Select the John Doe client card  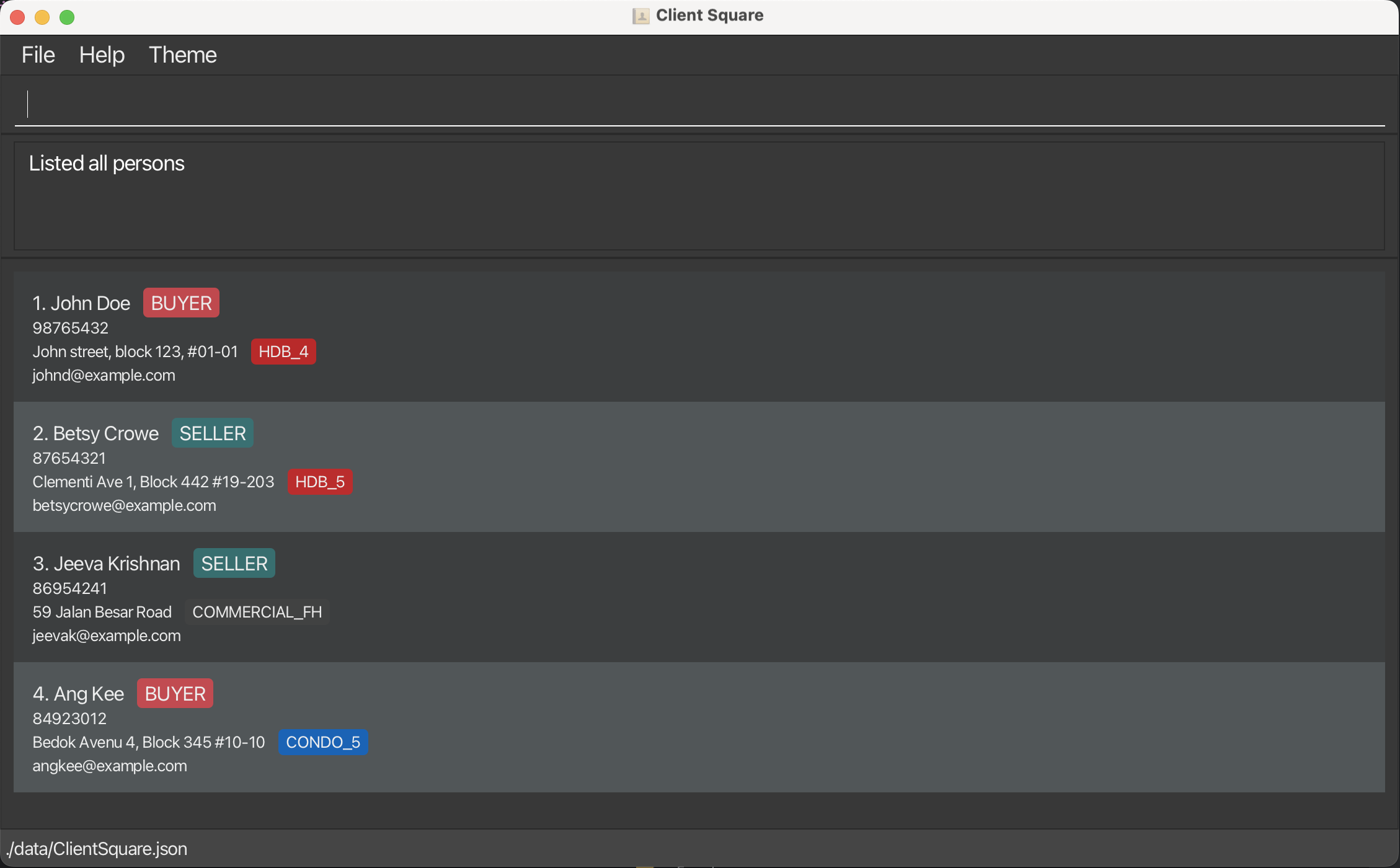point(699,337)
